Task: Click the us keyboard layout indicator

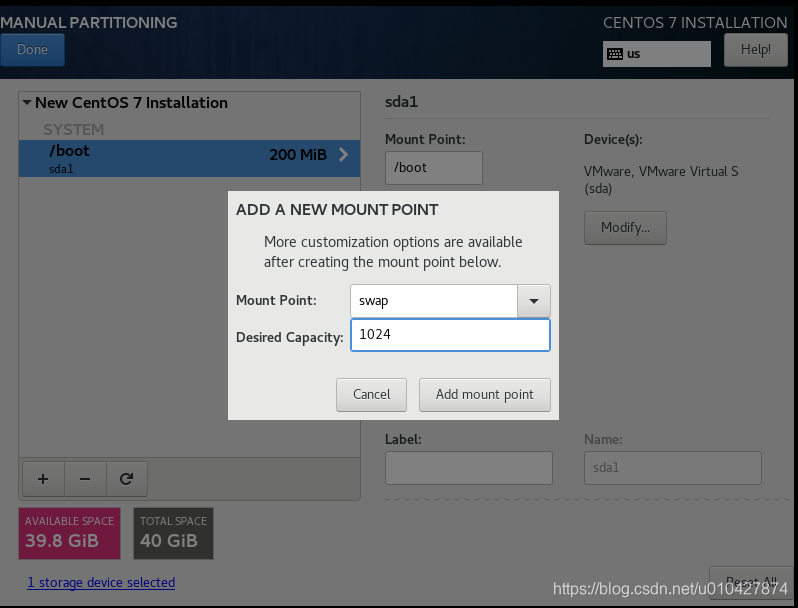Action: 657,54
